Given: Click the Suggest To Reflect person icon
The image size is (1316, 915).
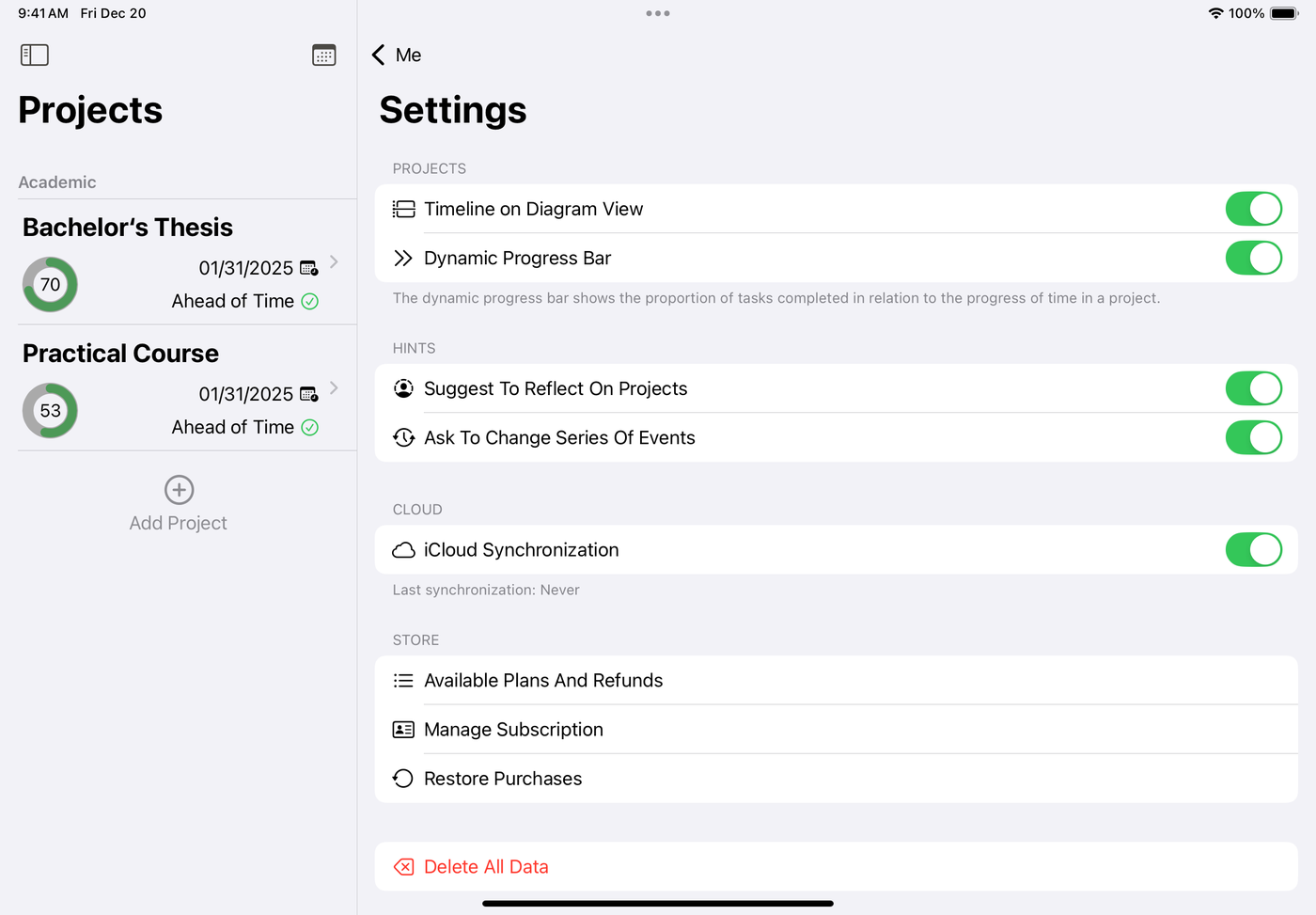Looking at the screenshot, I should click(403, 388).
